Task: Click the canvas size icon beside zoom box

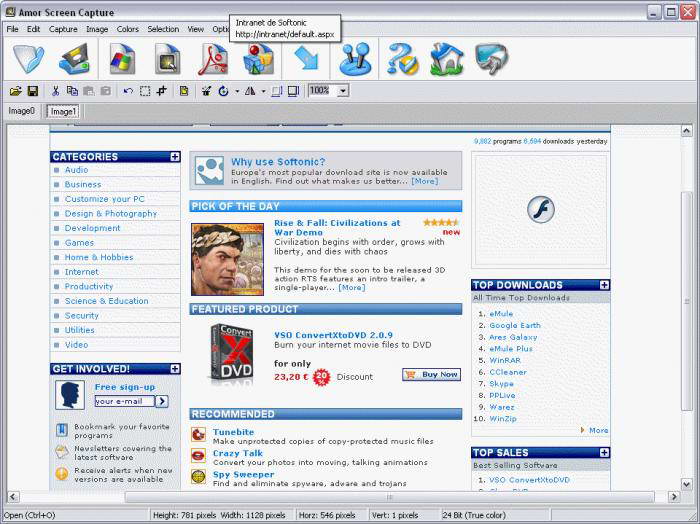Action: [x=293, y=91]
